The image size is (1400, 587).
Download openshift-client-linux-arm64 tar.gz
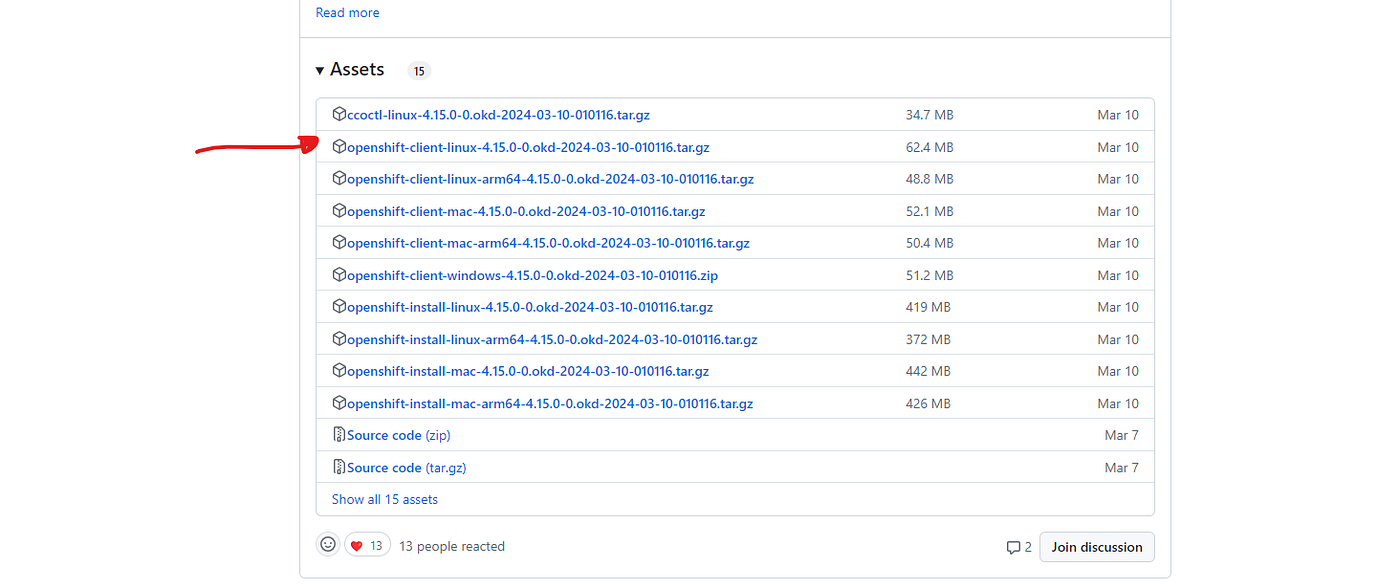tap(550, 179)
